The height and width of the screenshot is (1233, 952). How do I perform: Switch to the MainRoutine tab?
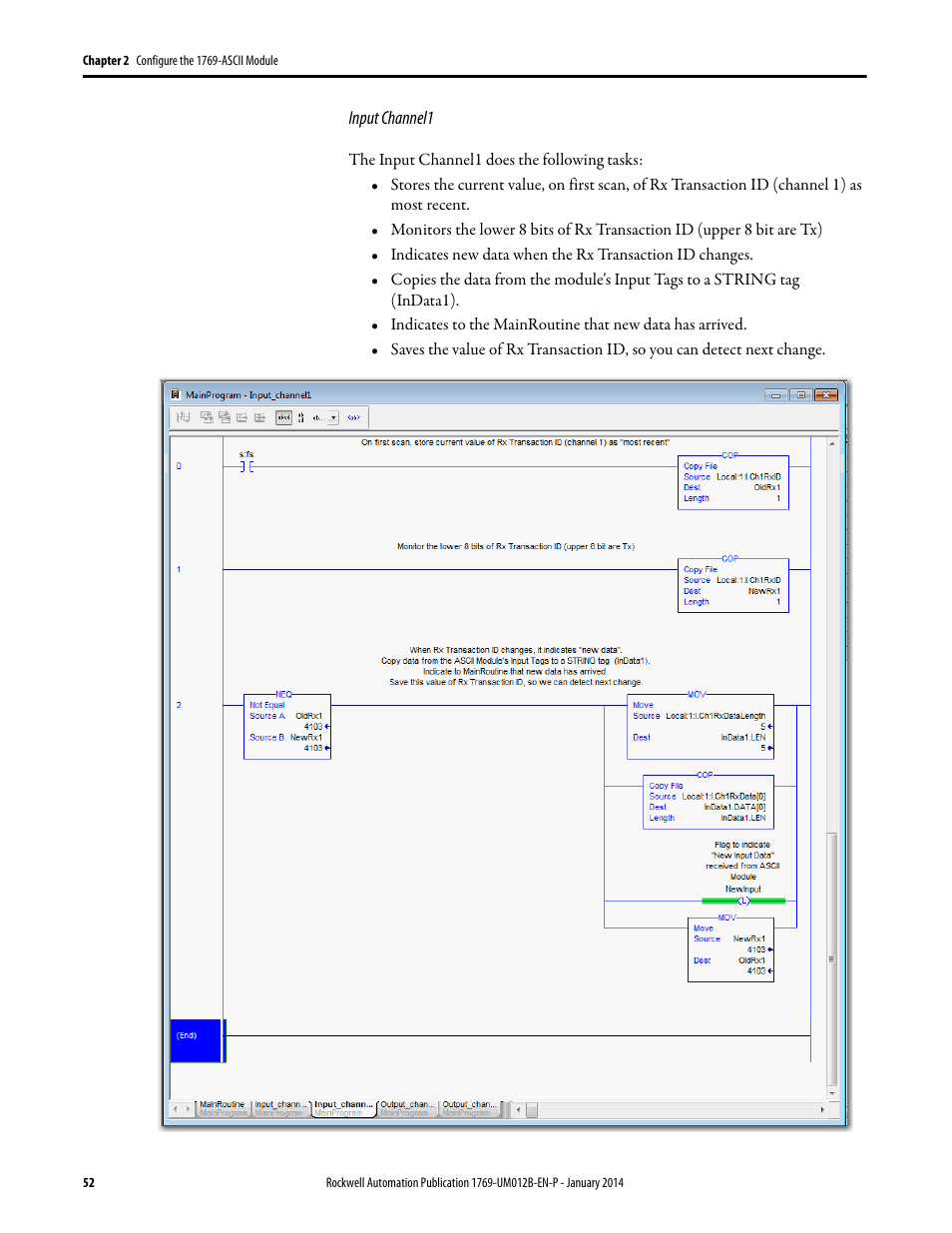pos(222,1108)
